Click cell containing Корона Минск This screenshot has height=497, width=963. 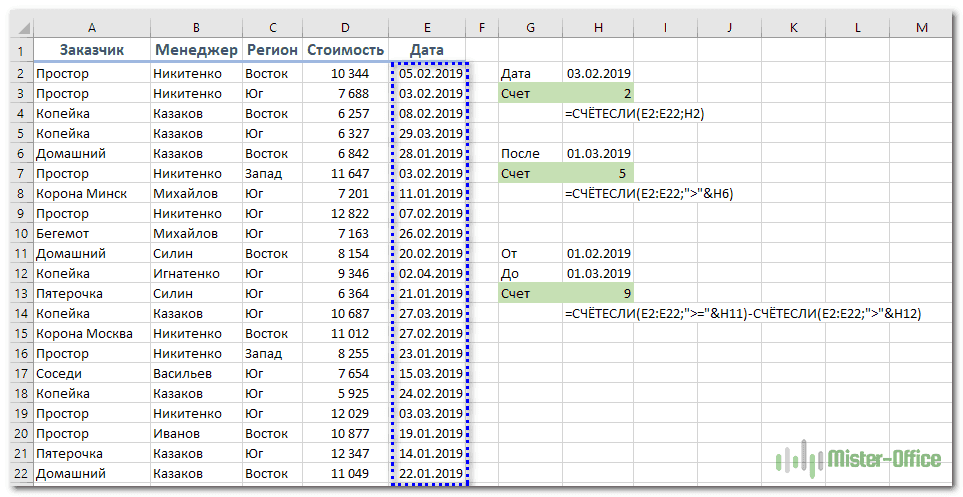click(x=91, y=193)
